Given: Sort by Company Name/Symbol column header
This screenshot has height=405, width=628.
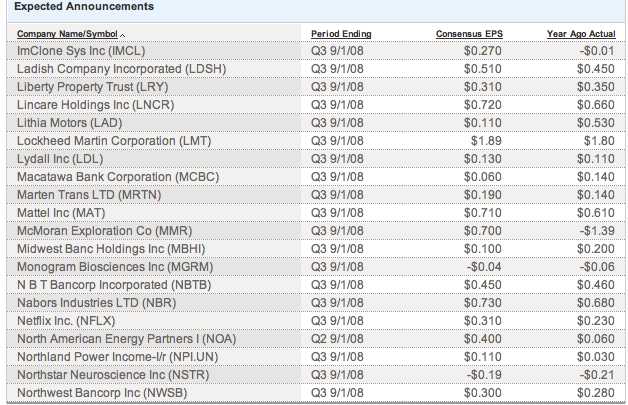Looking at the screenshot, I should [x=66, y=35].
